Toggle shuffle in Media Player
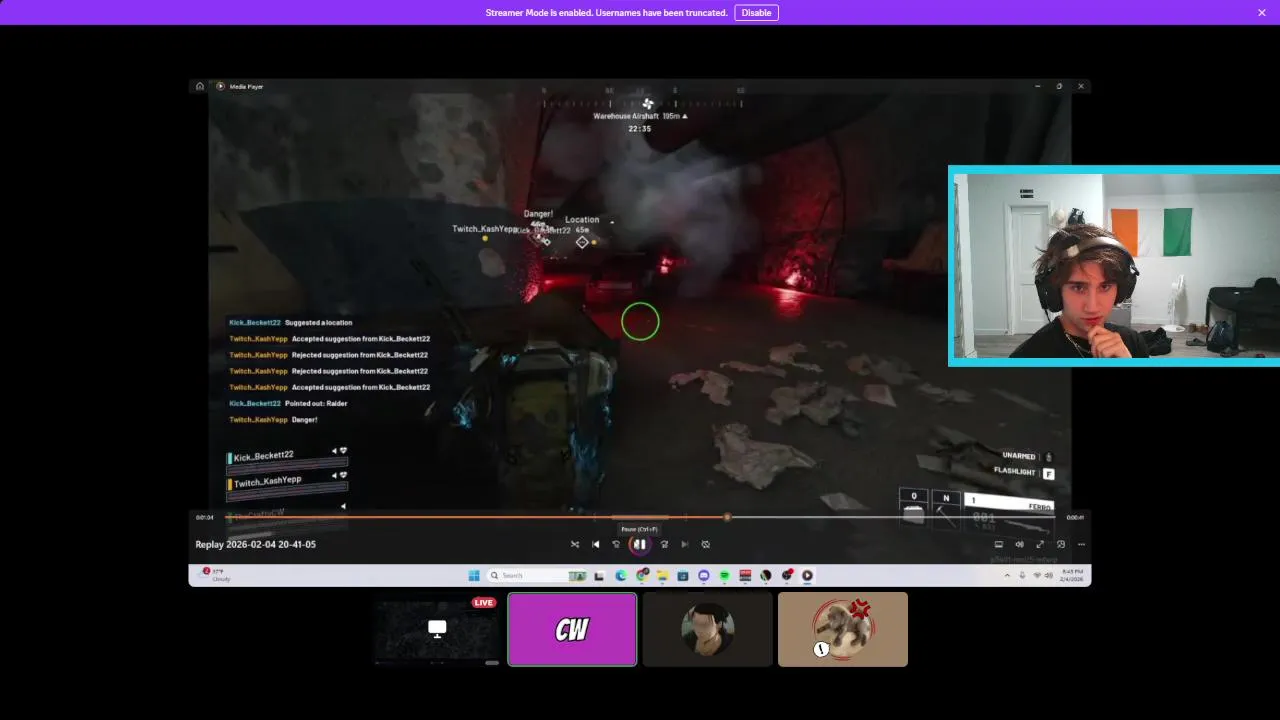Viewport: 1280px width, 720px height. coord(575,544)
